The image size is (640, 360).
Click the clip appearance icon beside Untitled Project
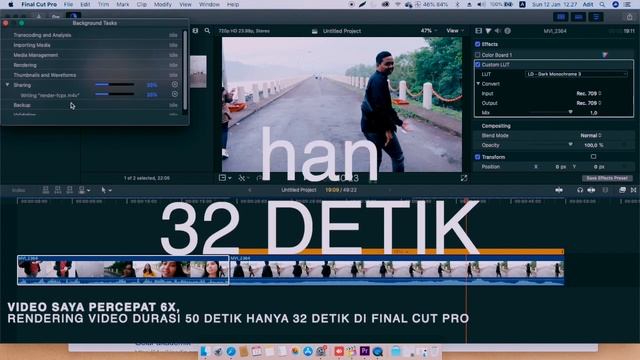(x=314, y=31)
